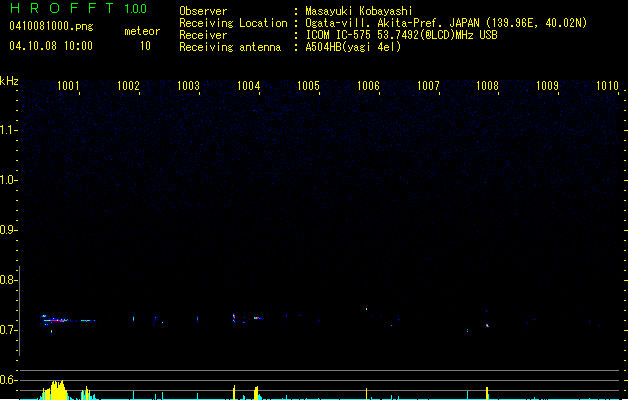Click the meteor label

point(142,31)
